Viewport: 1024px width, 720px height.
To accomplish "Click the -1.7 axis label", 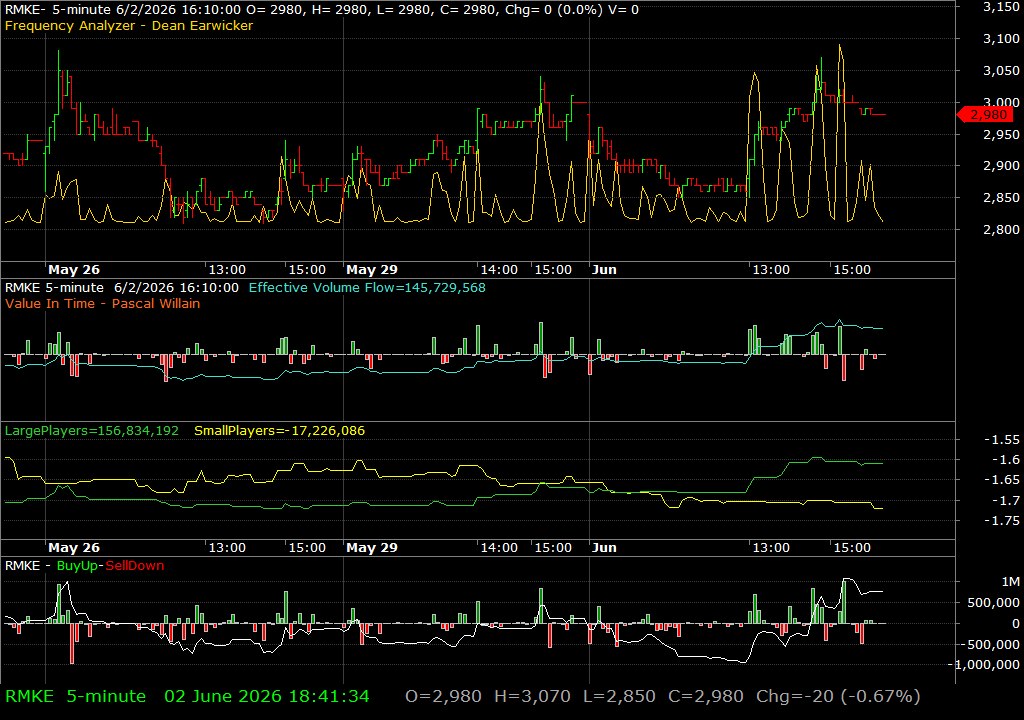I will (x=1005, y=500).
